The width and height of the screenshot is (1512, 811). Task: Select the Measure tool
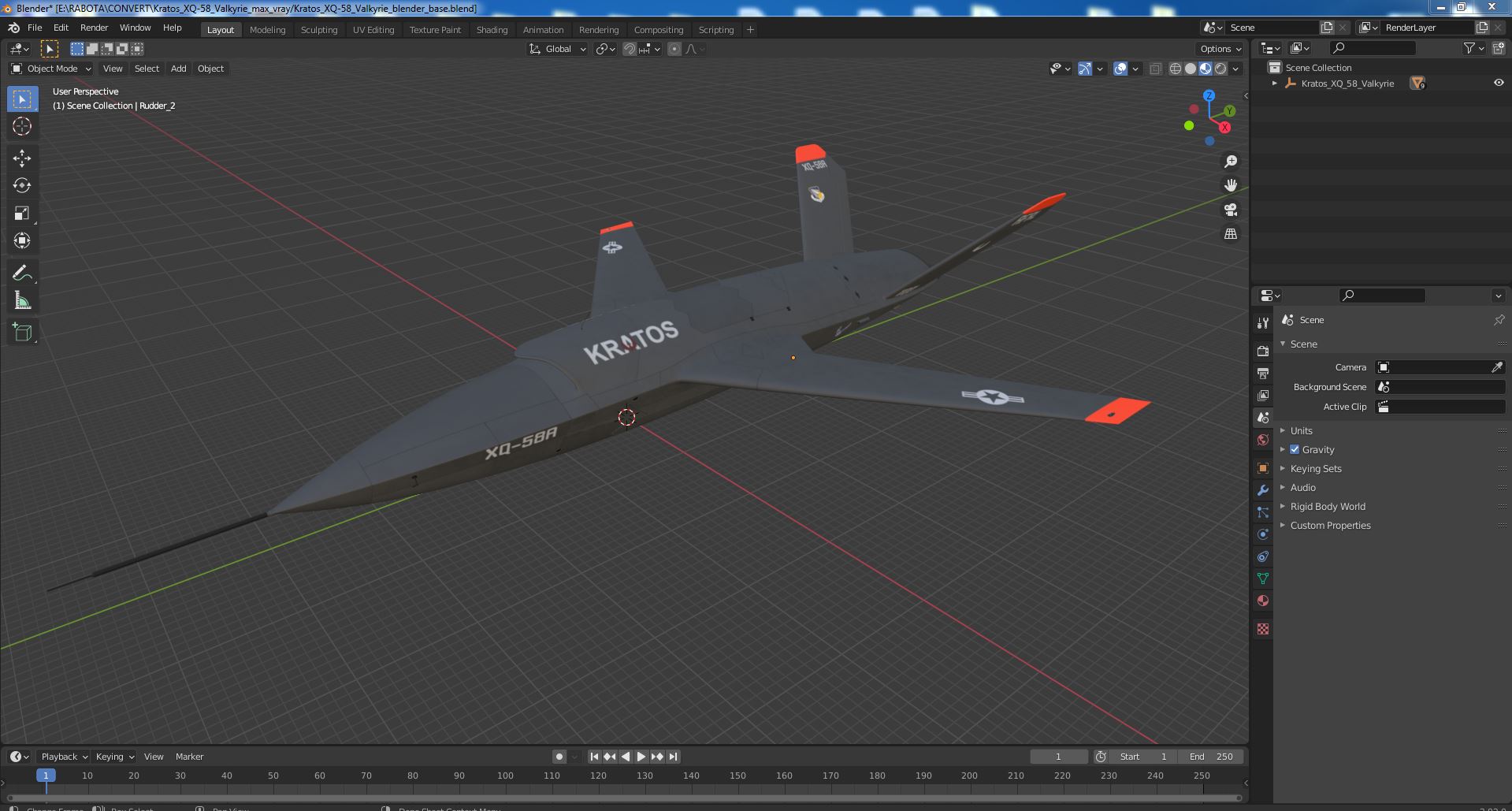tap(22, 300)
